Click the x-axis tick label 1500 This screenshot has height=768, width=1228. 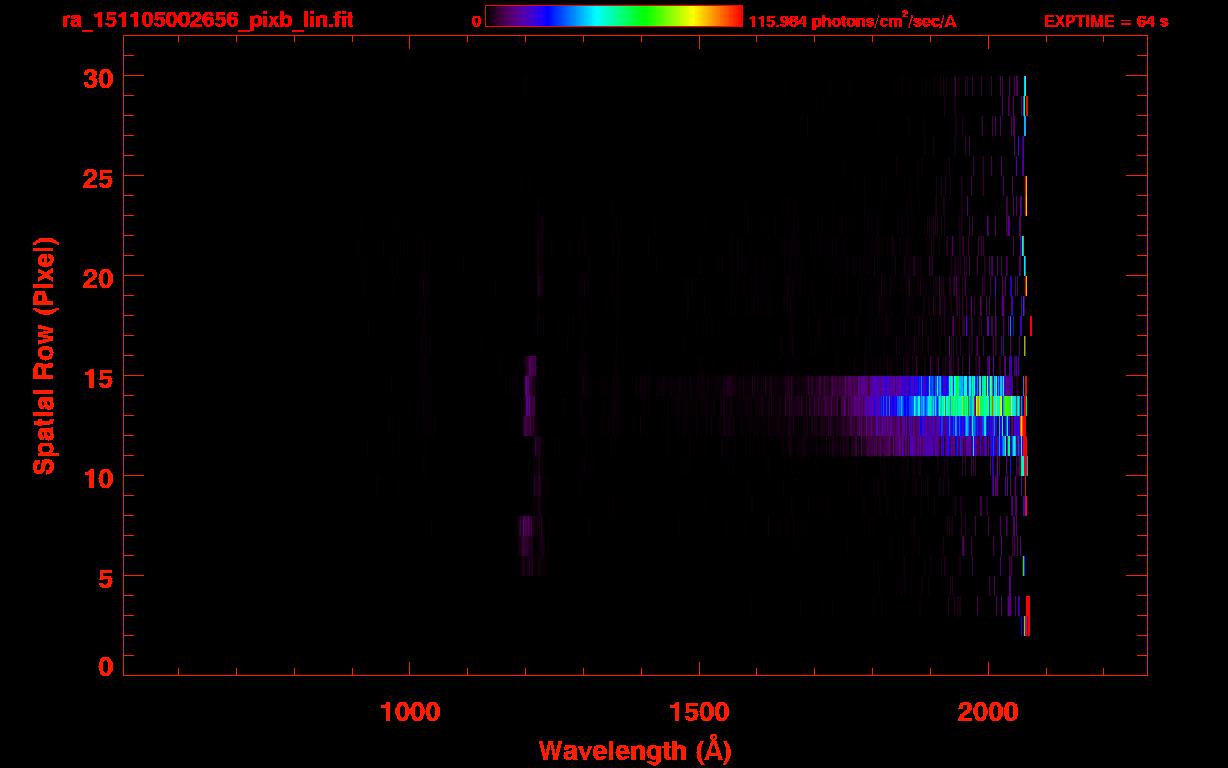coord(699,712)
